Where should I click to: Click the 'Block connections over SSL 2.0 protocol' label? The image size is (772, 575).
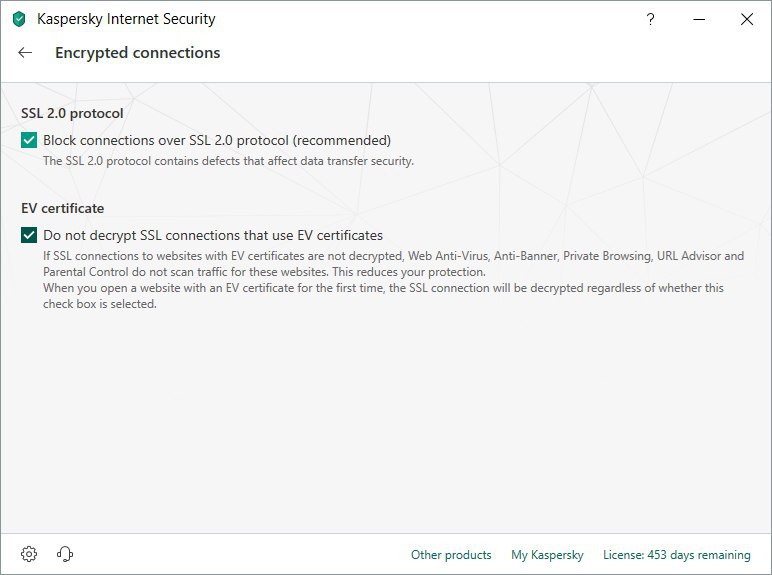coord(217,141)
